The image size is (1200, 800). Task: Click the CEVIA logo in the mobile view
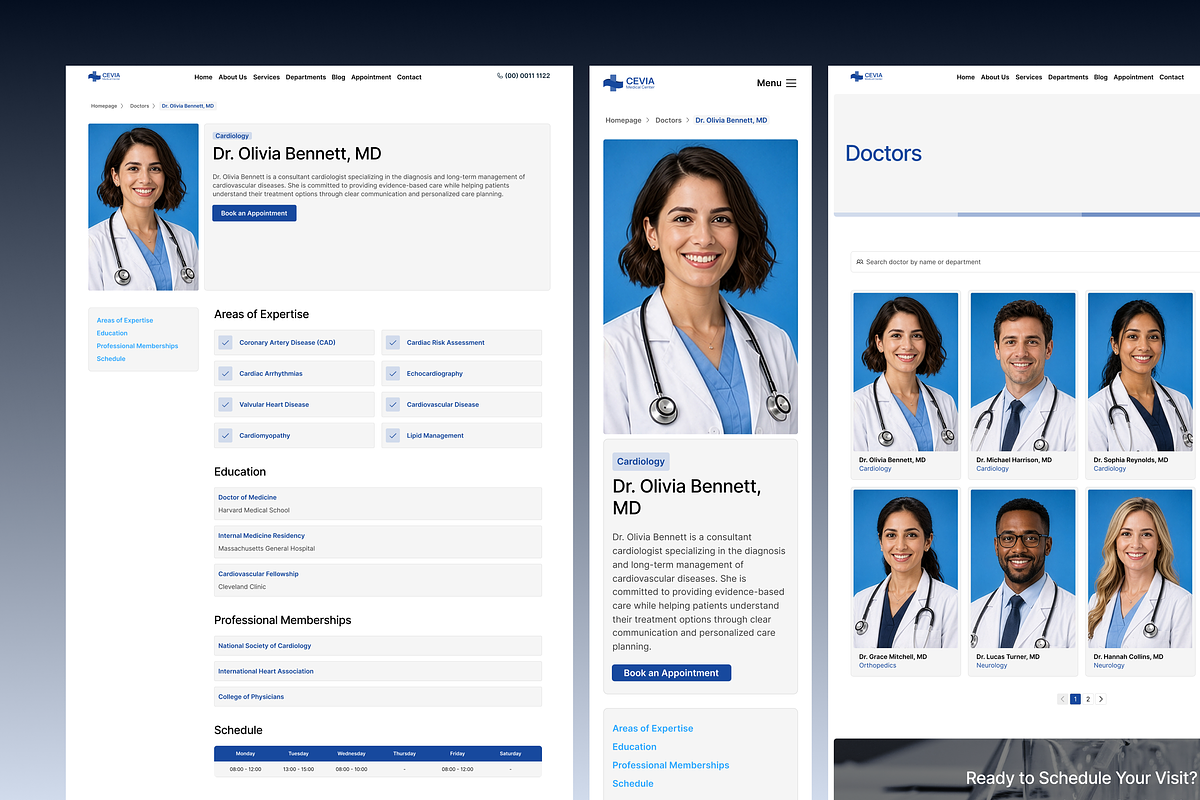[x=629, y=83]
